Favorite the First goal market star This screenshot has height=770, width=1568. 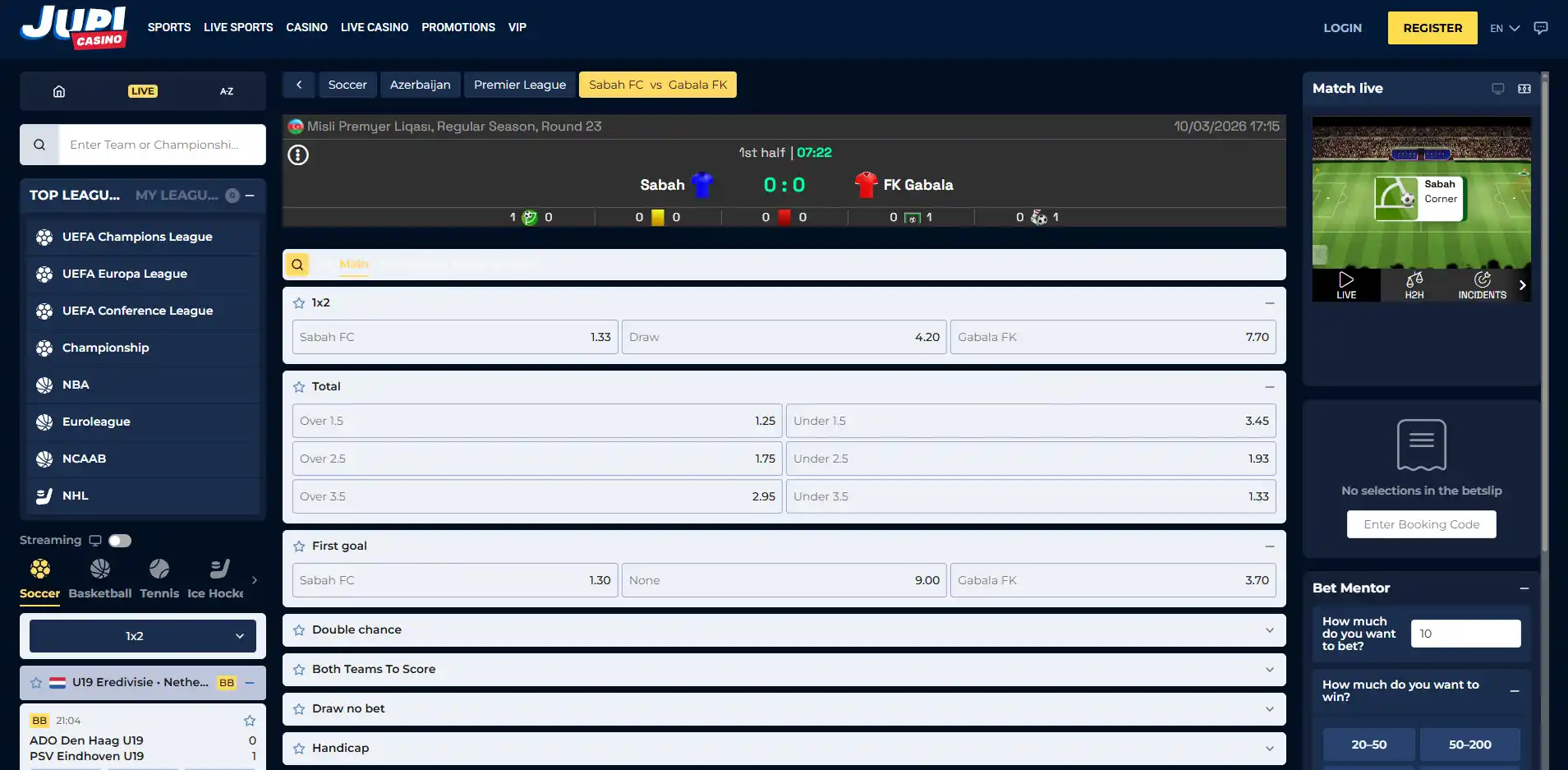pyautogui.click(x=299, y=546)
